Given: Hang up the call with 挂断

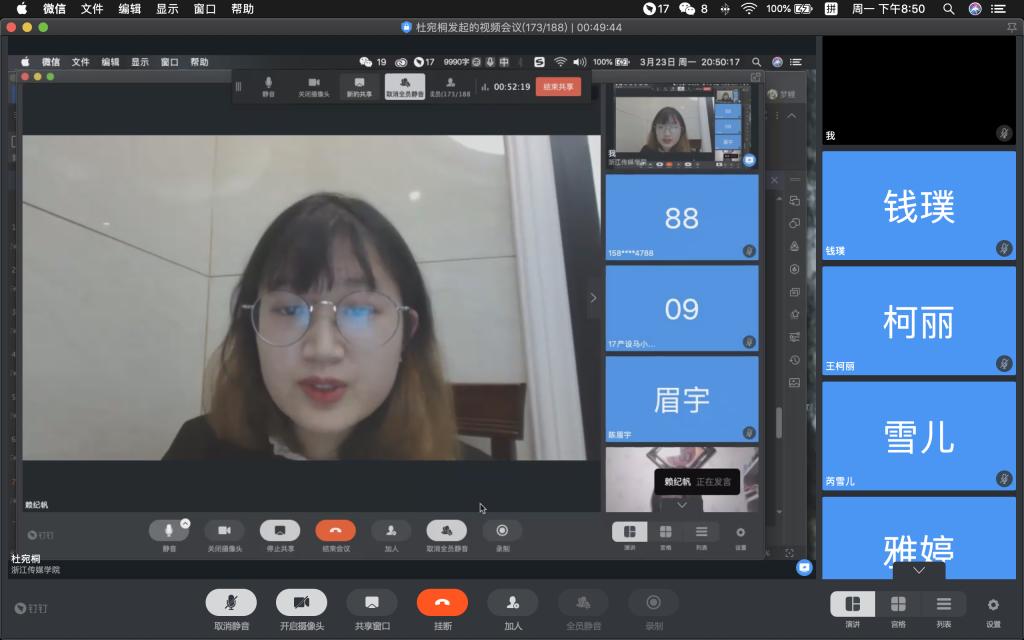Looking at the screenshot, I should coord(442,602).
